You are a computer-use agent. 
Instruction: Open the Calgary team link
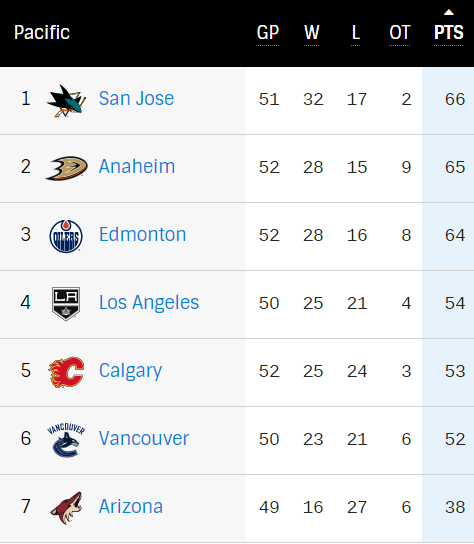130,371
